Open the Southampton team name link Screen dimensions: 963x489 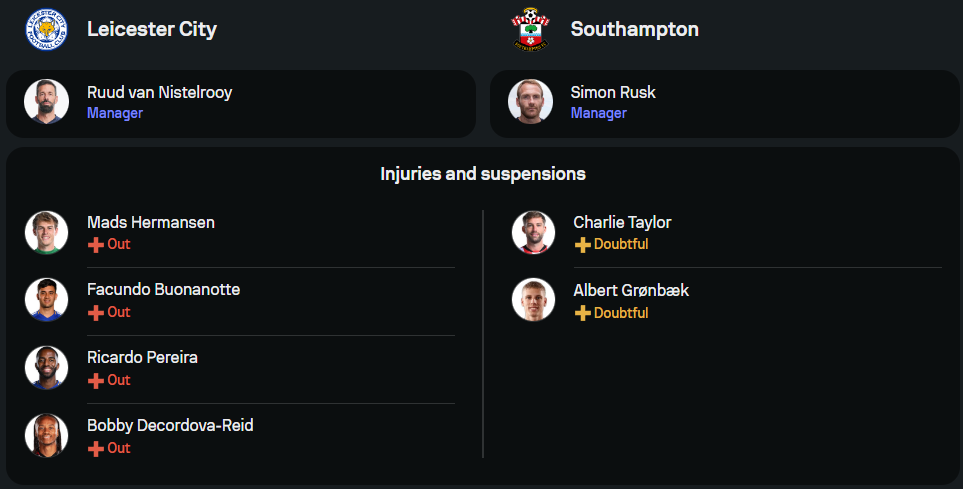(634, 29)
